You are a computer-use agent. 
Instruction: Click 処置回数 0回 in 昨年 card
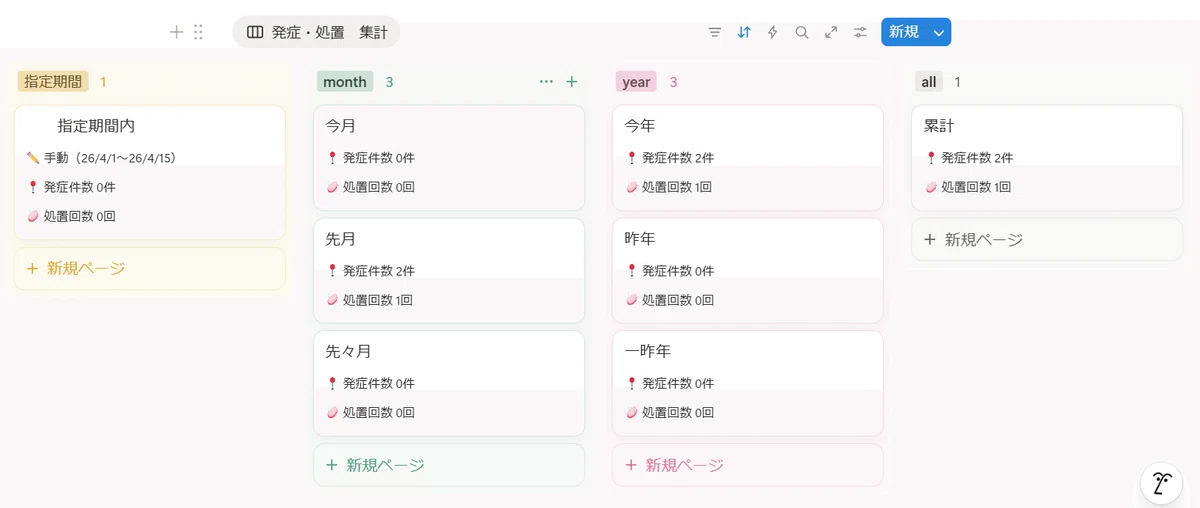tap(677, 300)
